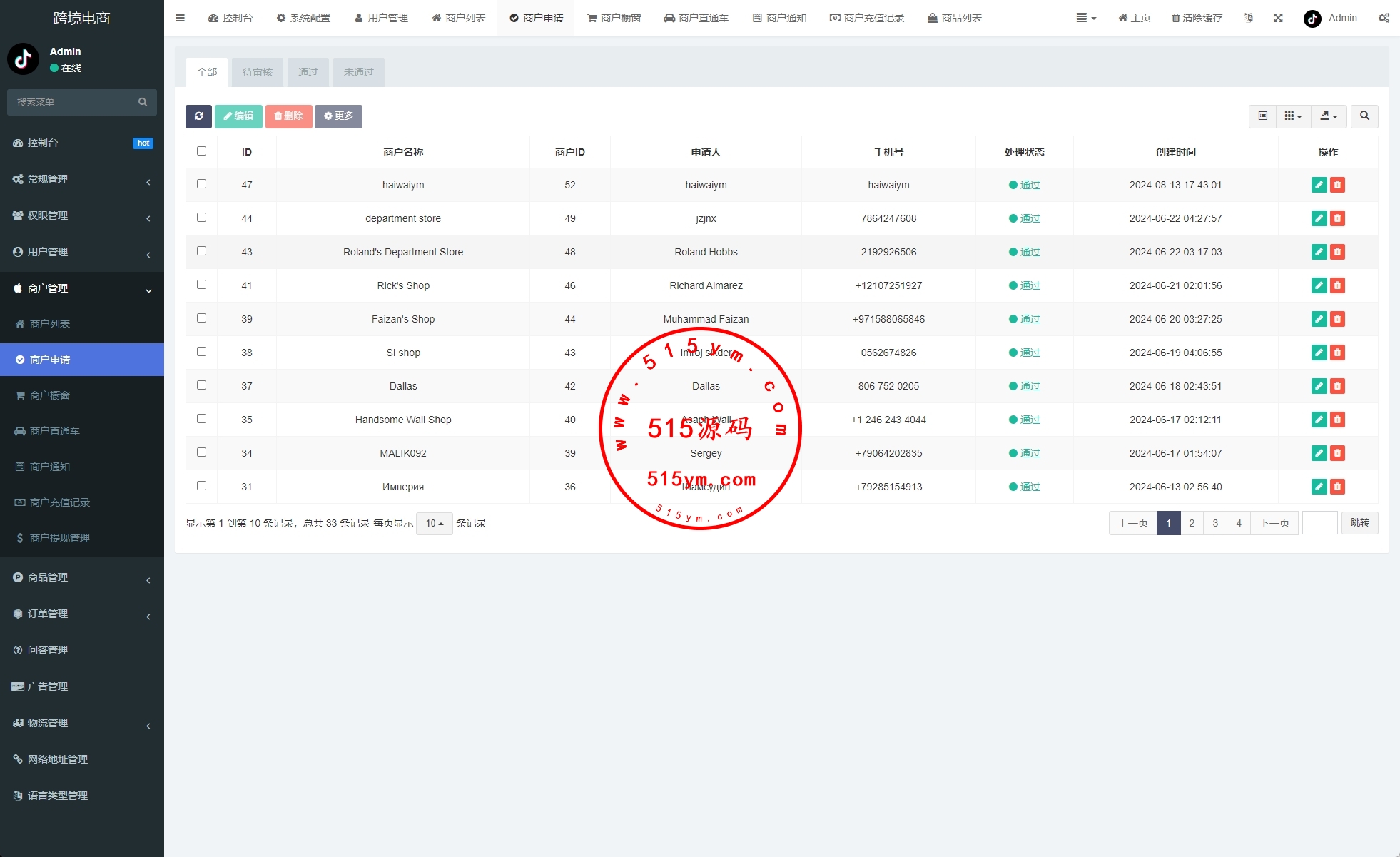Open the page size 10 dropdown
Image resolution: width=1400 pixels, height=857 pixels.
(434, 523)
